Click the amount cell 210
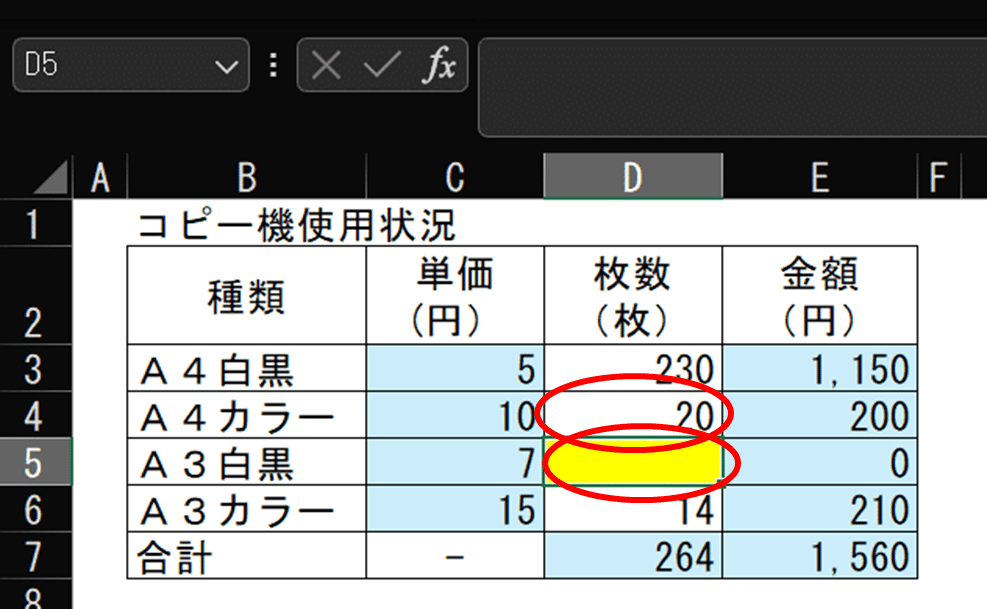Screen dimensions: 987x609 click(820, 509)
